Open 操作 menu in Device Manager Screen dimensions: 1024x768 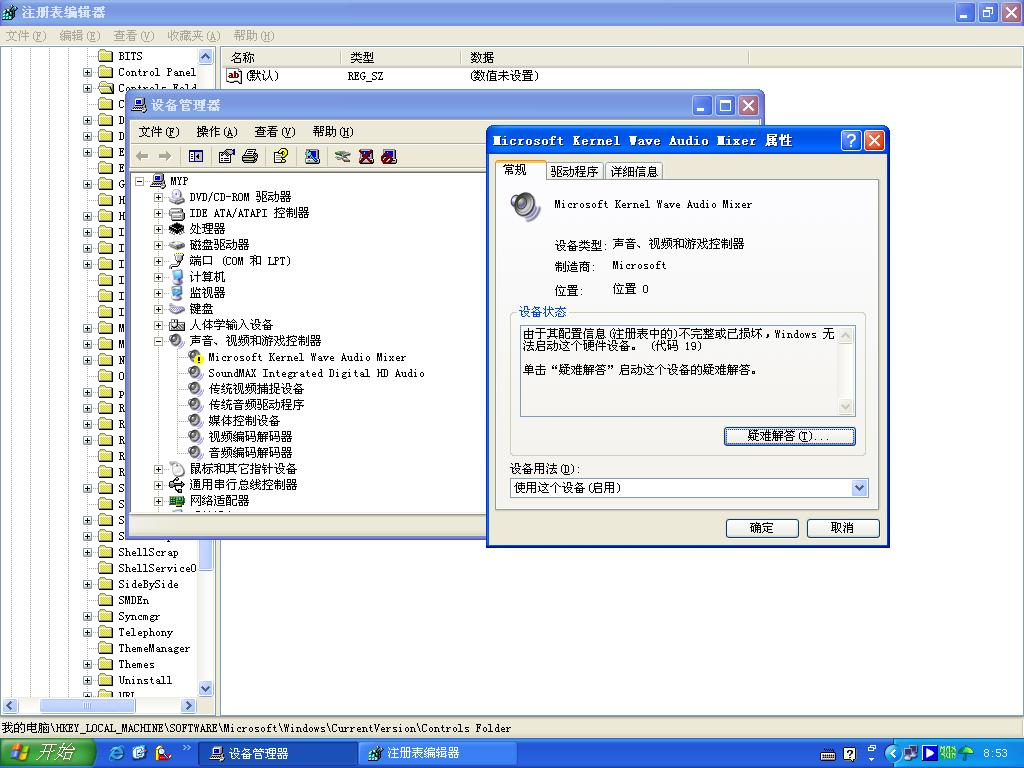(x=217, y=132)
